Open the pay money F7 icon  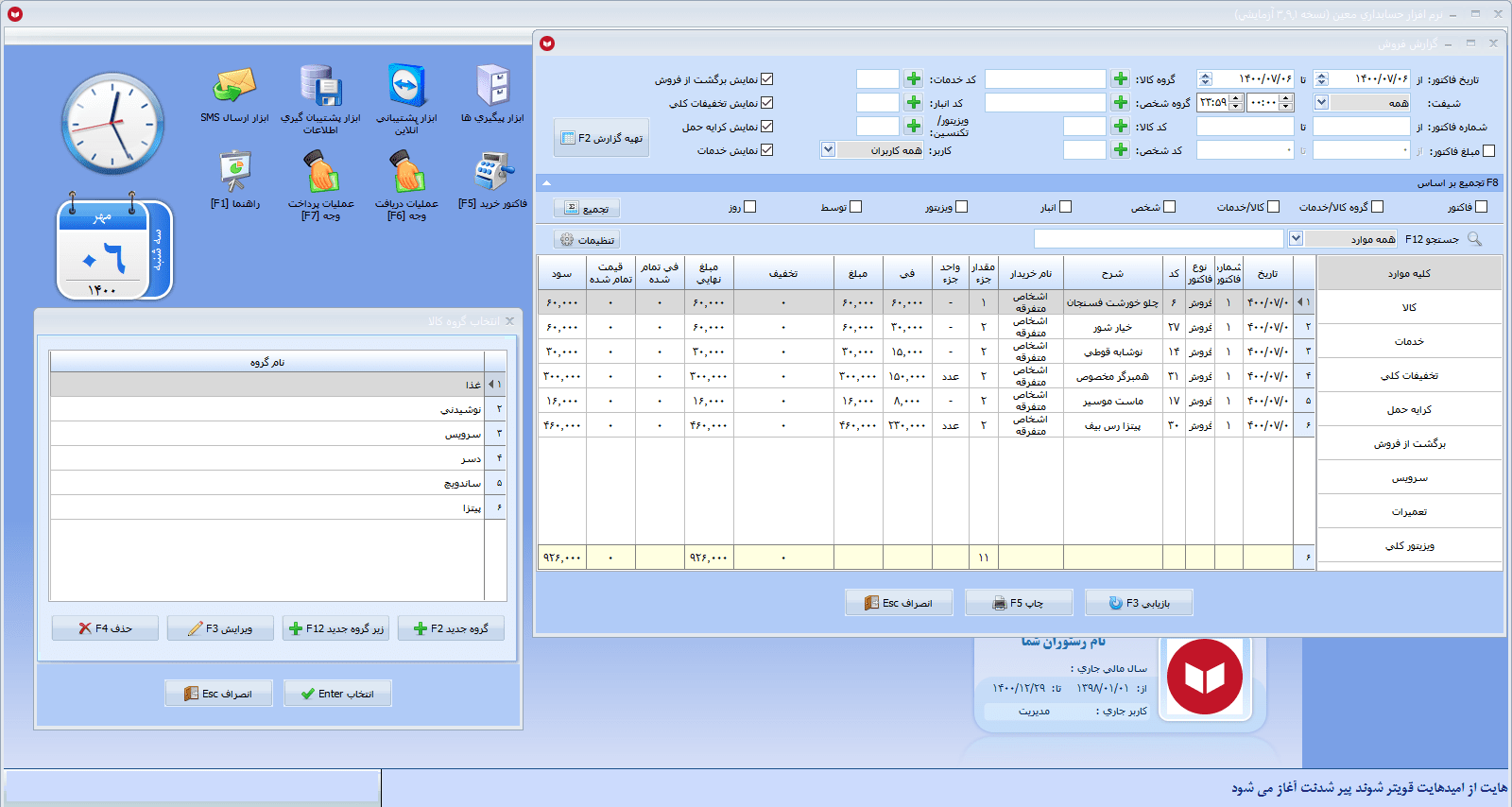click(x=320, y=173)
